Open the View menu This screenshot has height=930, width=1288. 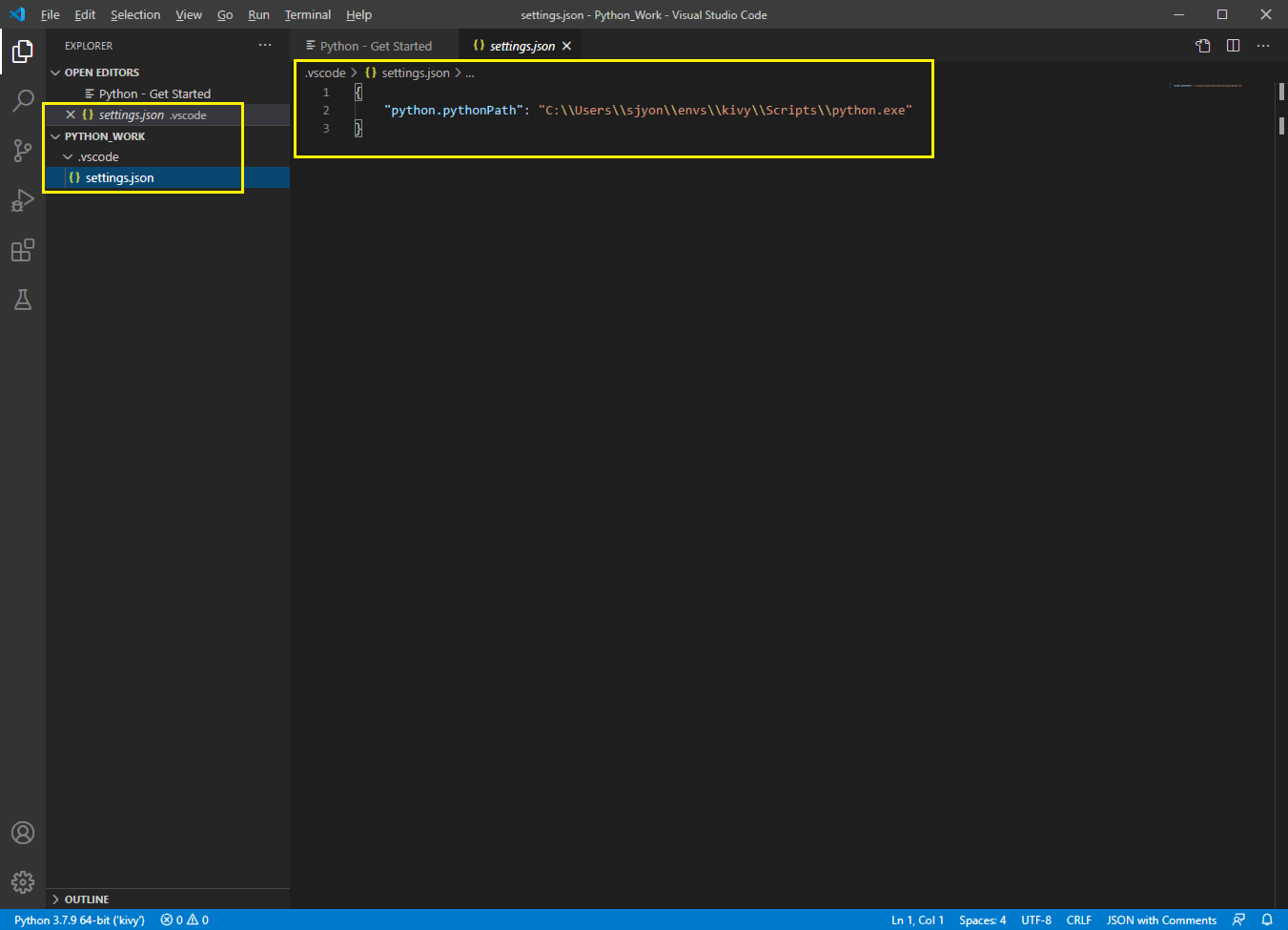click(189, 14)
